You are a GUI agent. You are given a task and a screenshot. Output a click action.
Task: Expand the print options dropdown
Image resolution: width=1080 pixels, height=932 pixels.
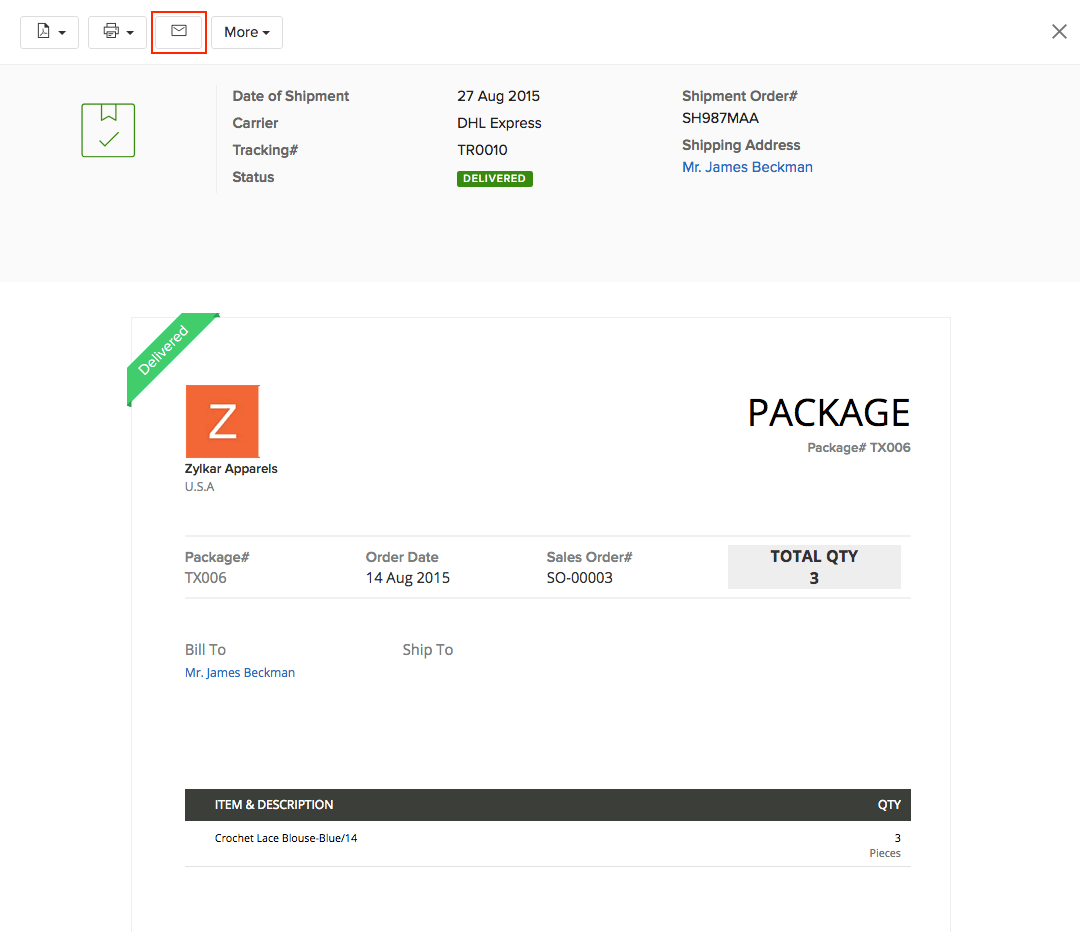pos(131,31)
